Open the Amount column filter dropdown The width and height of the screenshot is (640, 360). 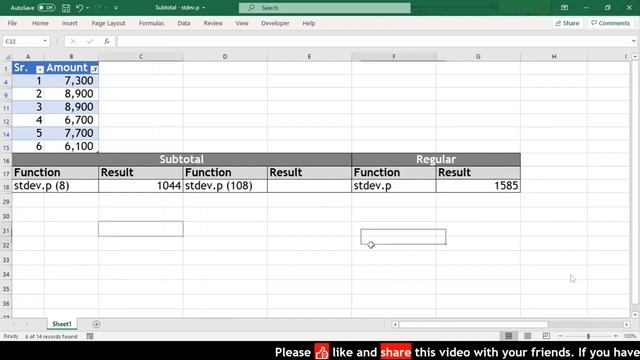(94, 69)
